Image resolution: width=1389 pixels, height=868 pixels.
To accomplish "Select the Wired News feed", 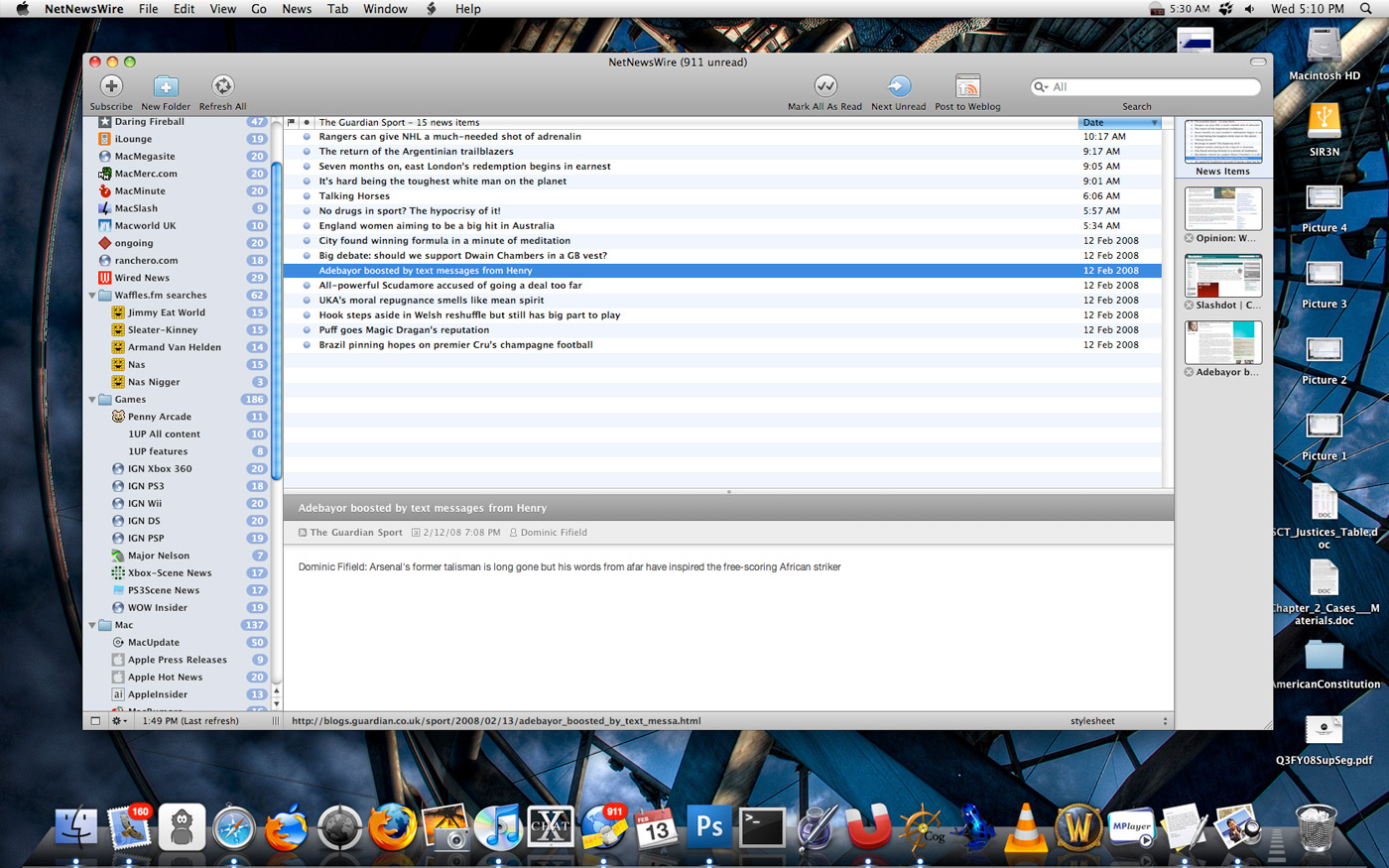I will point(142,278).
